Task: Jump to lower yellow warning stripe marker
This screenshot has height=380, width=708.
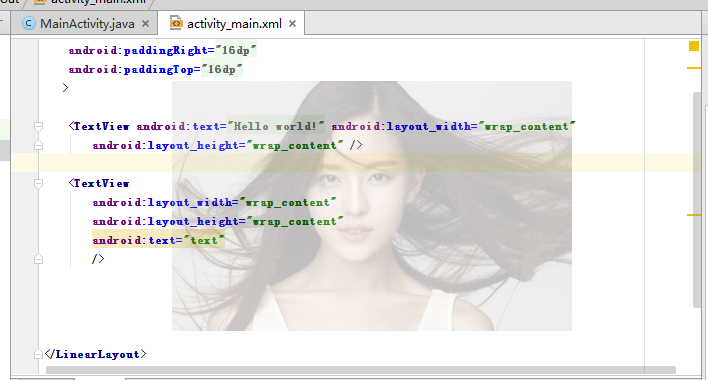Action: point(694,215)
